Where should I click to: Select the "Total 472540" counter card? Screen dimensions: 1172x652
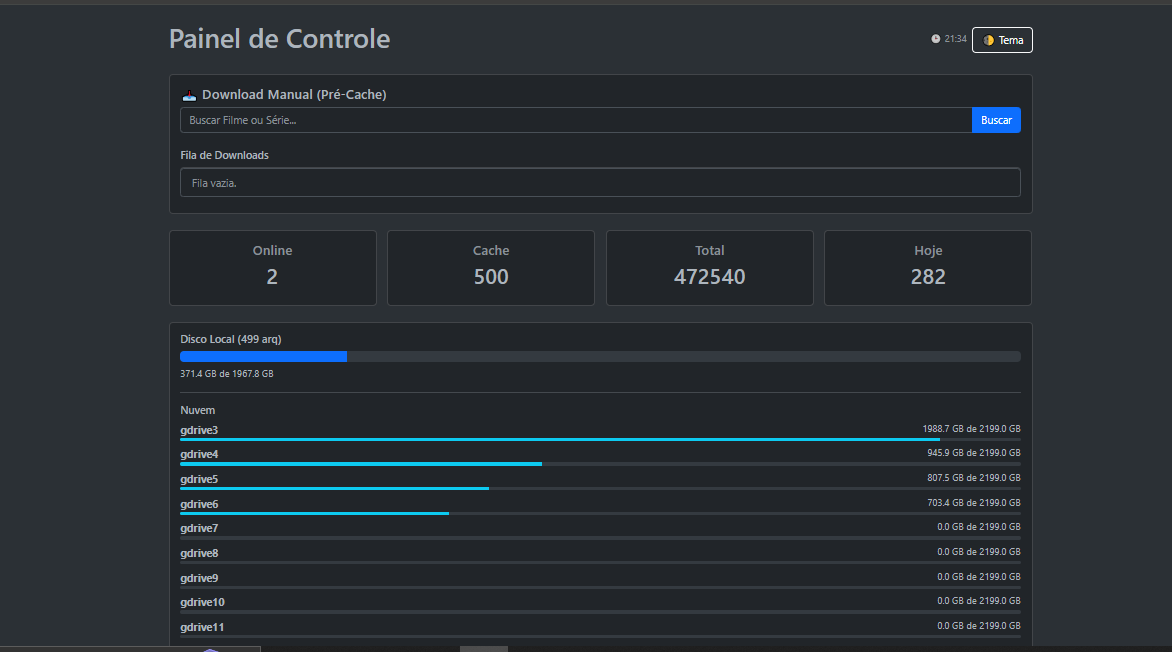(x=709, y=267)
